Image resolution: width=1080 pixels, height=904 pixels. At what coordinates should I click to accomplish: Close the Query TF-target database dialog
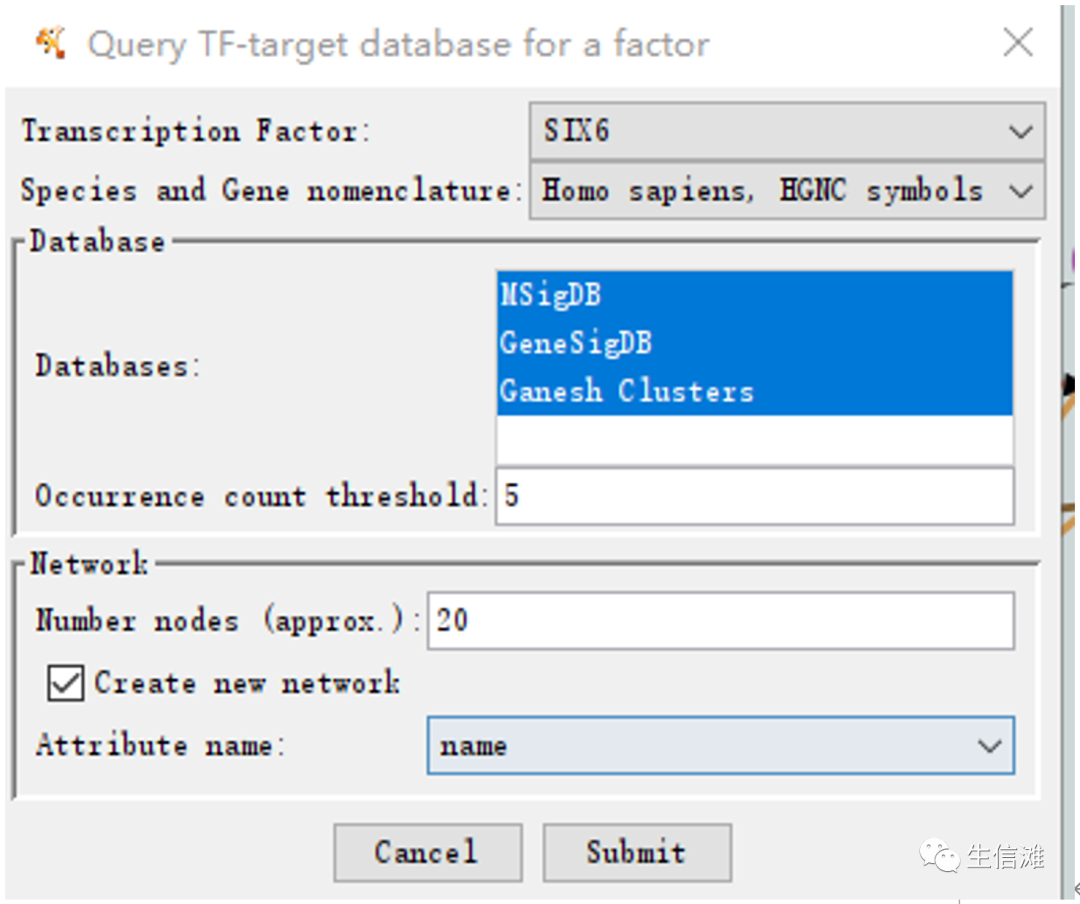(1018, 43)
